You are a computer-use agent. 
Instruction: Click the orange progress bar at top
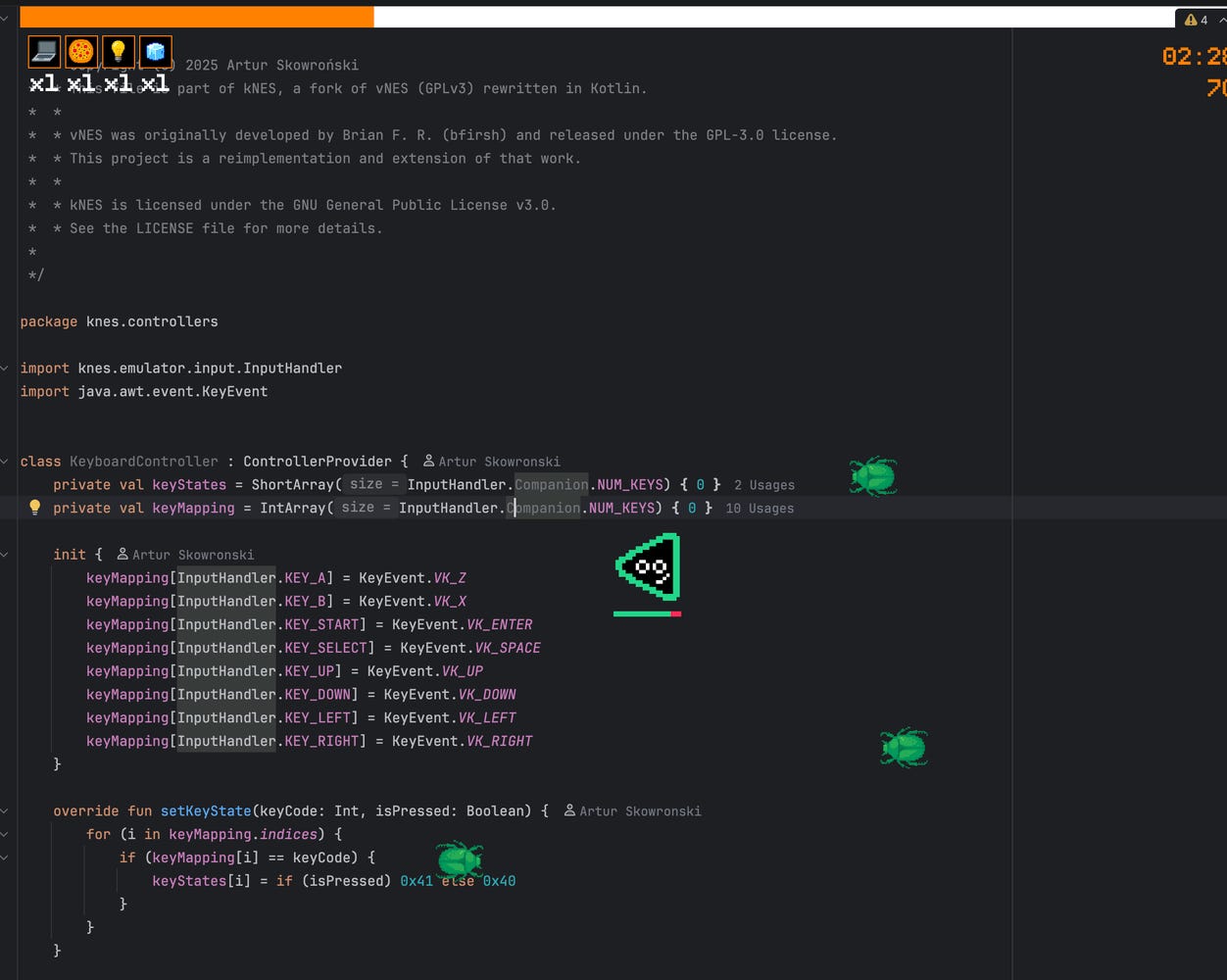tap(197, 17)
